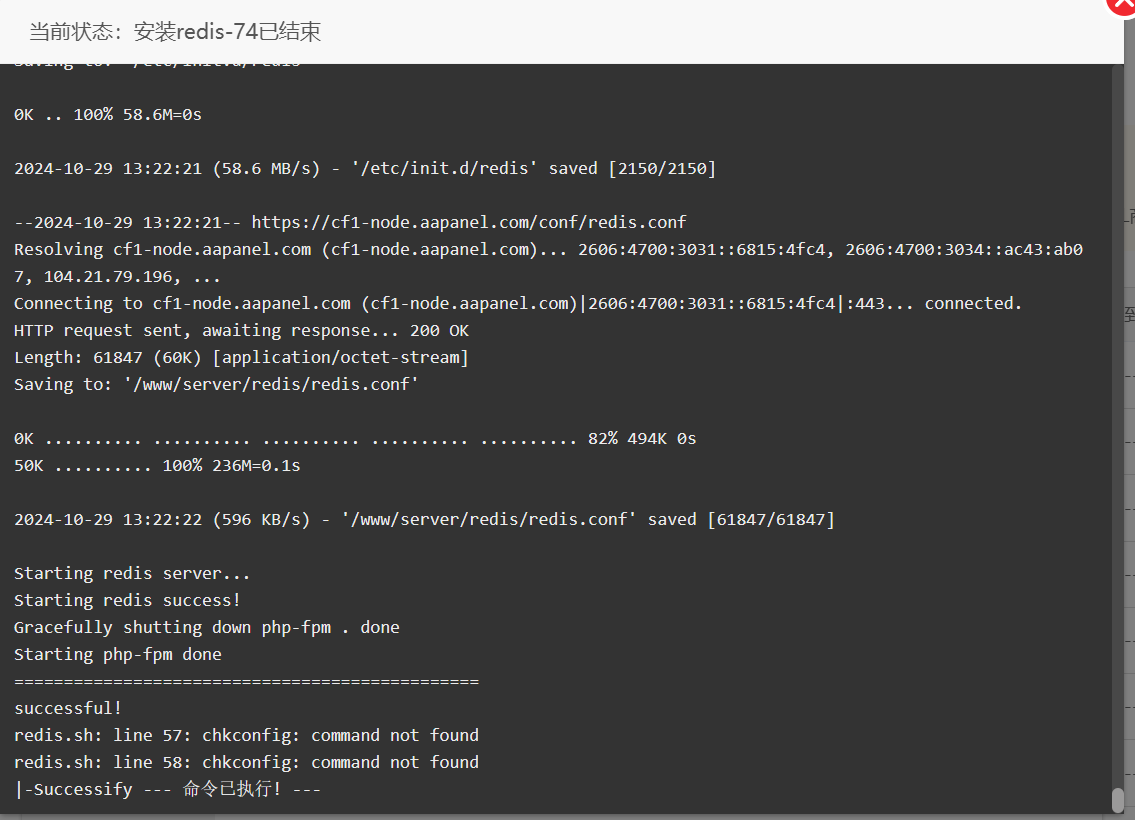Click the 82% 494K download progress line

pyautogui.click(x=355, y=439)
